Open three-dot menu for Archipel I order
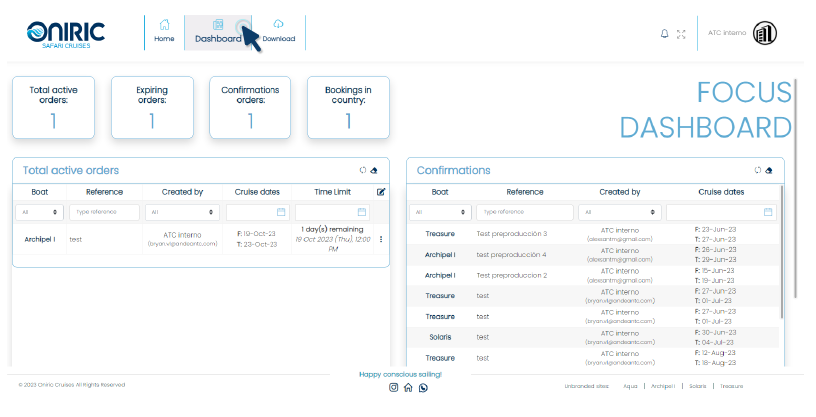Viewport: 816px width, 417px height. tap(380, 239)
